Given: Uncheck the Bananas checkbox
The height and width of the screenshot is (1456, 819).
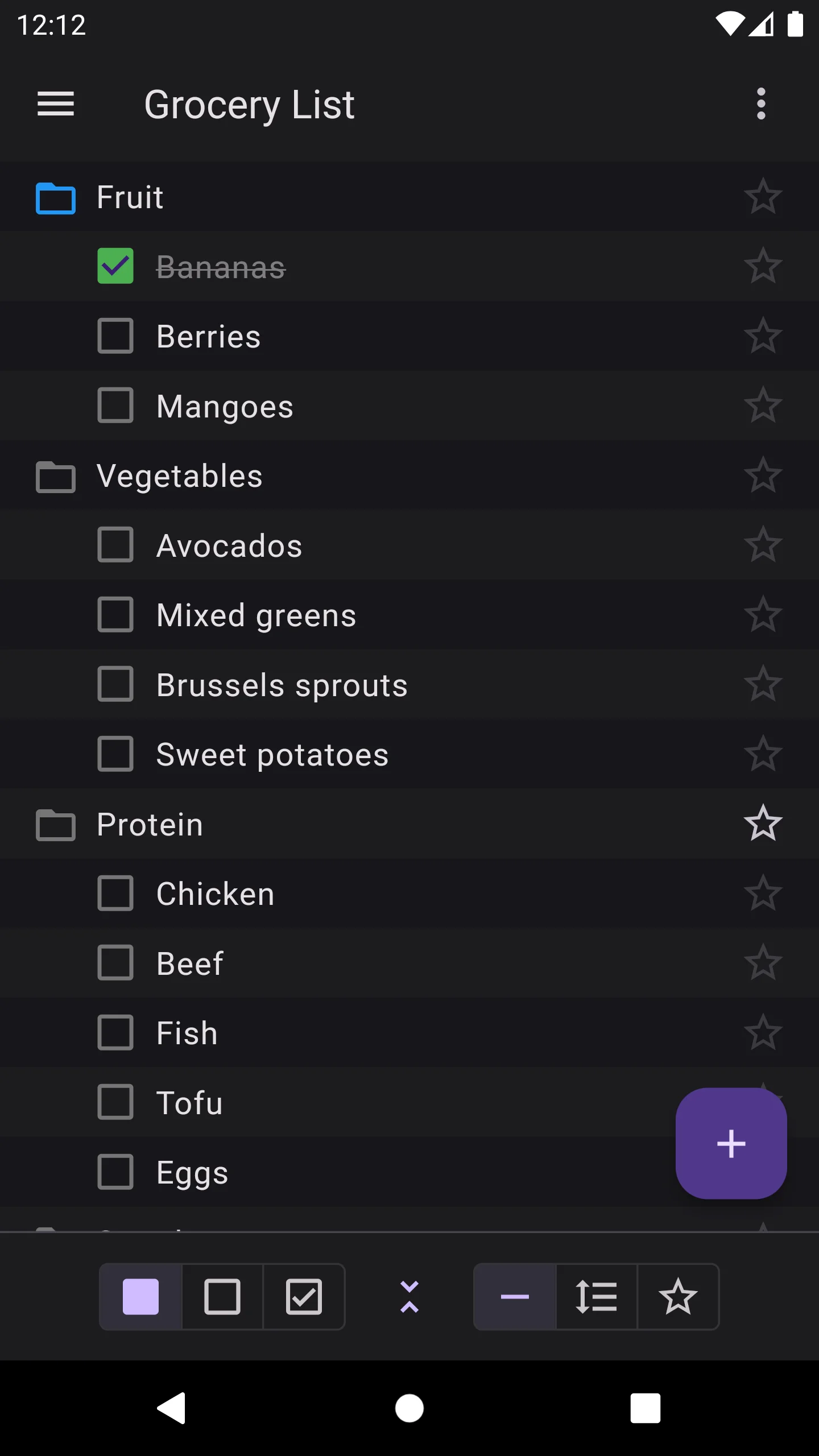Looking at the screenshot, I should pos(115,266).
